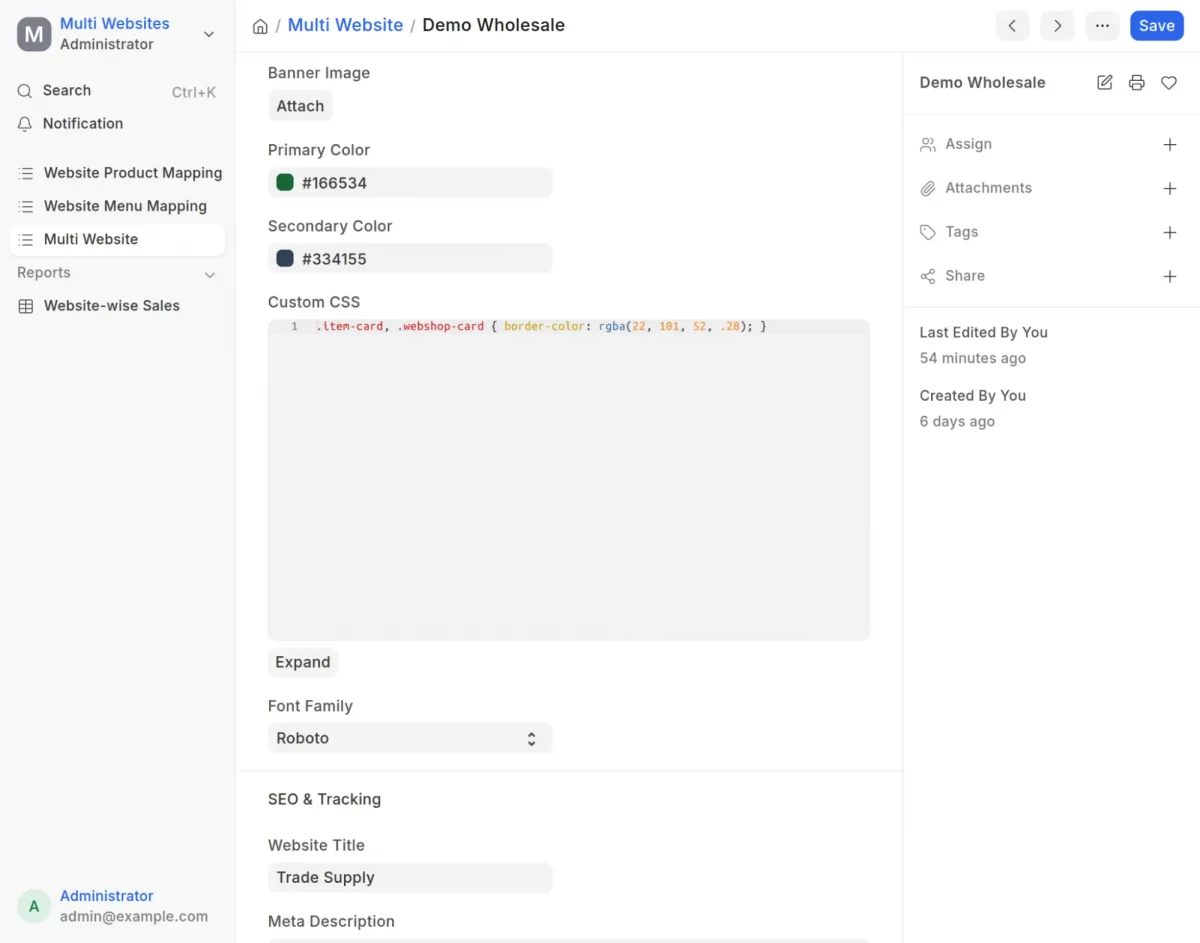Expand the Multi Websites workspace switcher

pyautogui.click(x=209, y=34)
